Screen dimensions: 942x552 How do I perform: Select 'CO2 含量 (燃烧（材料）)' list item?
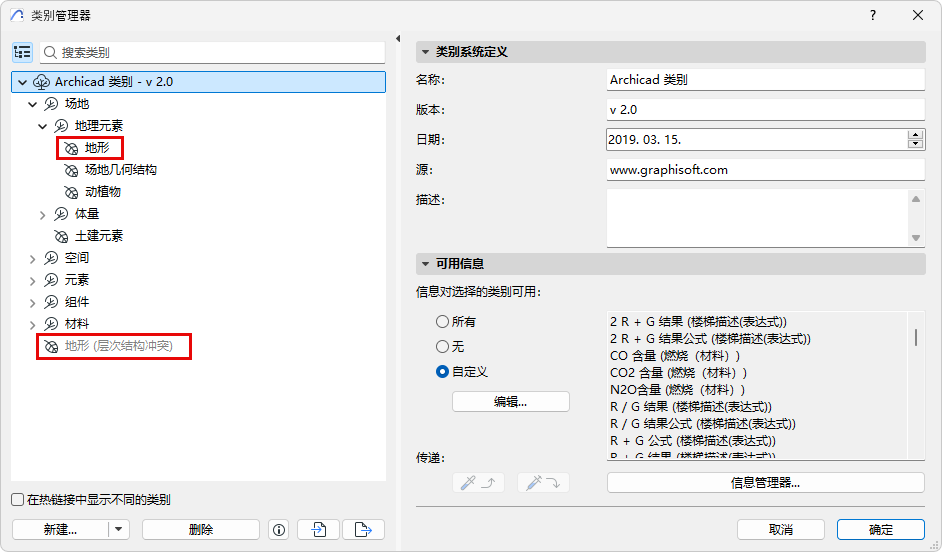point(678,373)
